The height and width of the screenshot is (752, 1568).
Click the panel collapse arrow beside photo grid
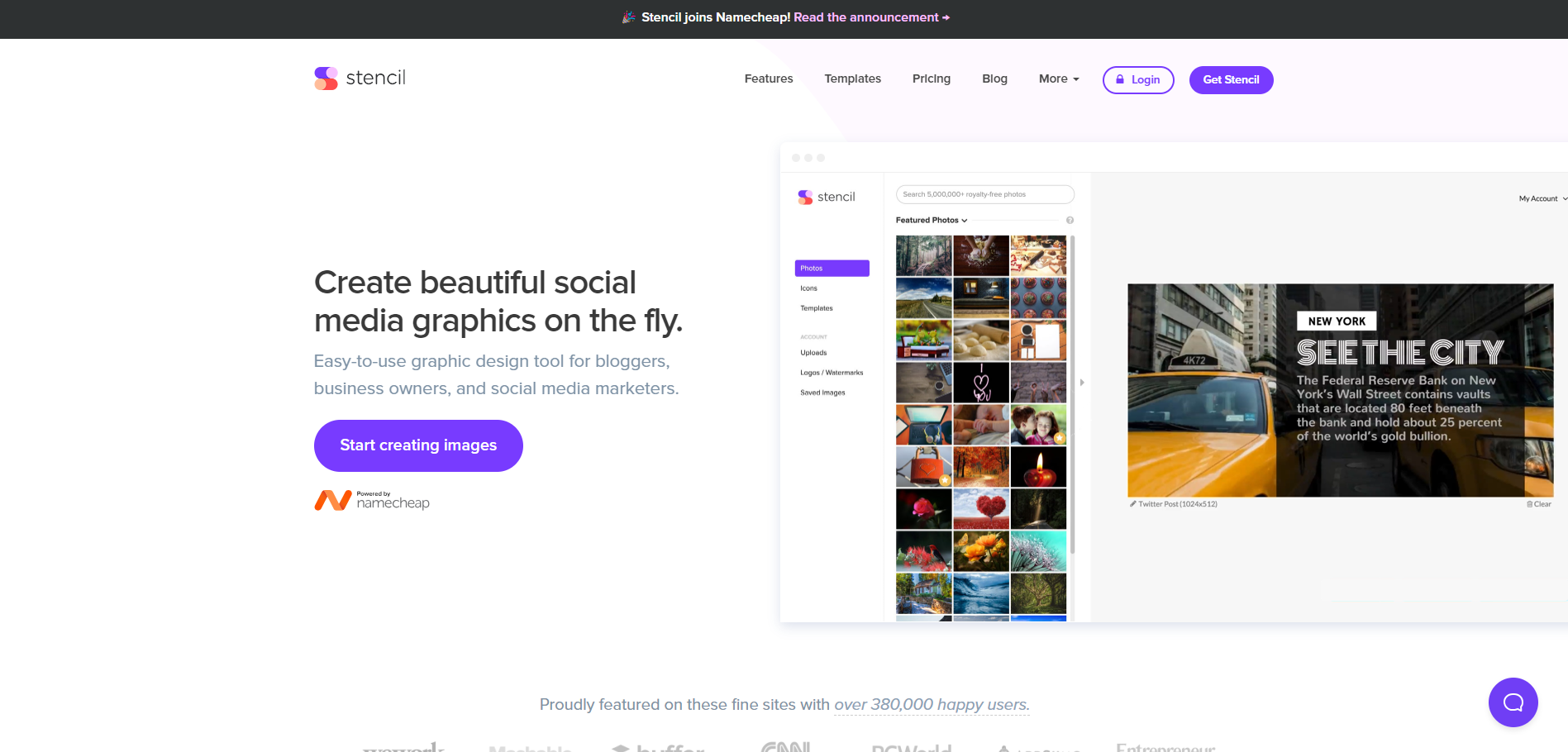tap(1081, 383)
